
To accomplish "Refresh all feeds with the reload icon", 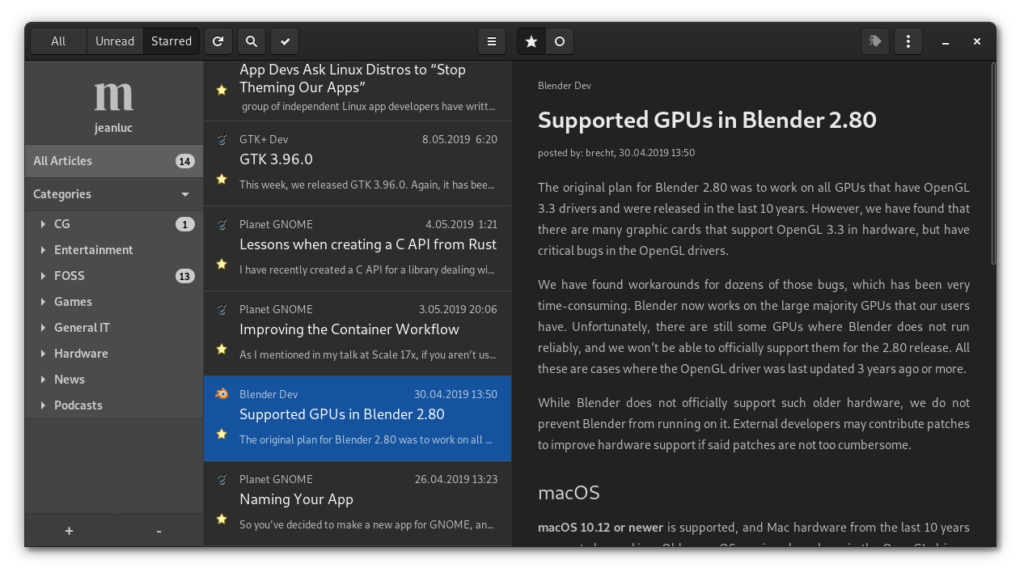I will 218,40.
